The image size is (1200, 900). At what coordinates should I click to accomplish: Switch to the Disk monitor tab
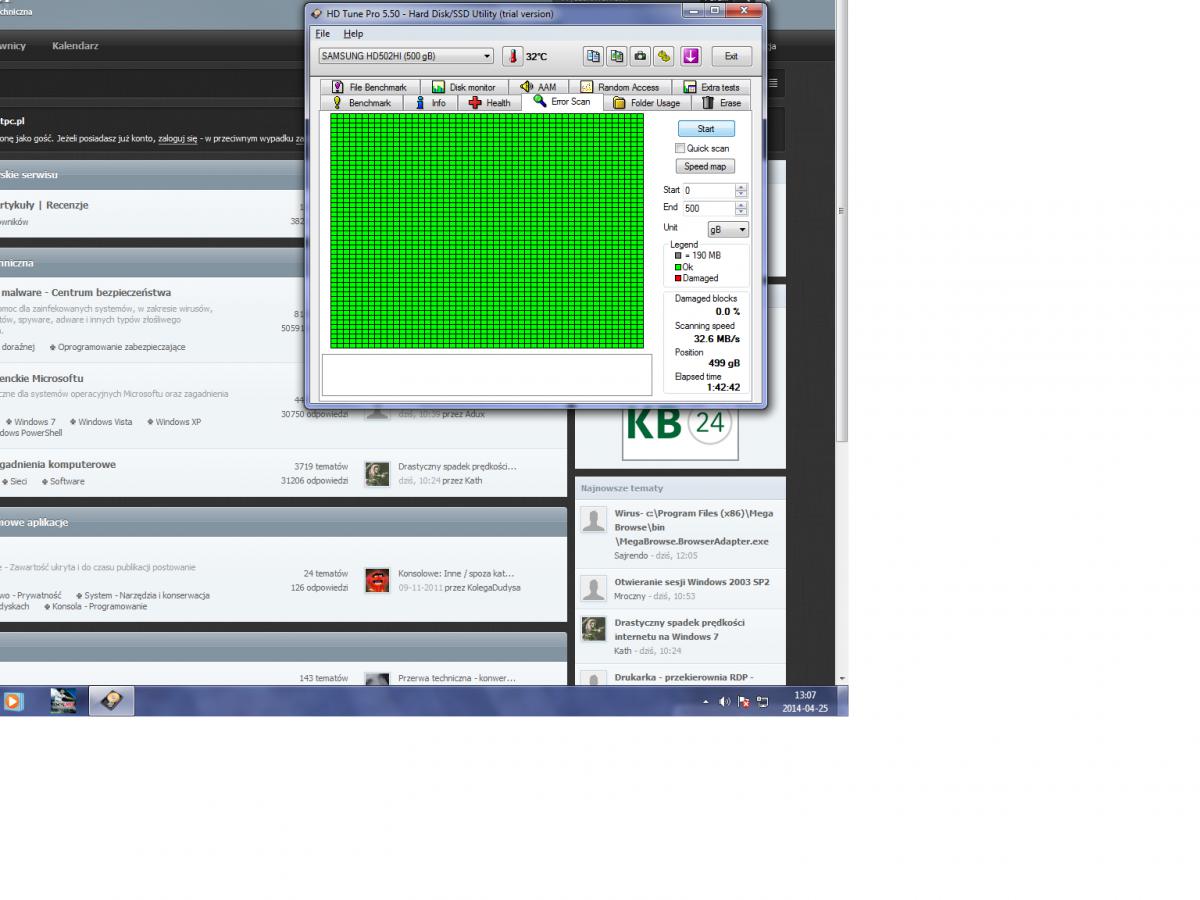pos(464,87)
